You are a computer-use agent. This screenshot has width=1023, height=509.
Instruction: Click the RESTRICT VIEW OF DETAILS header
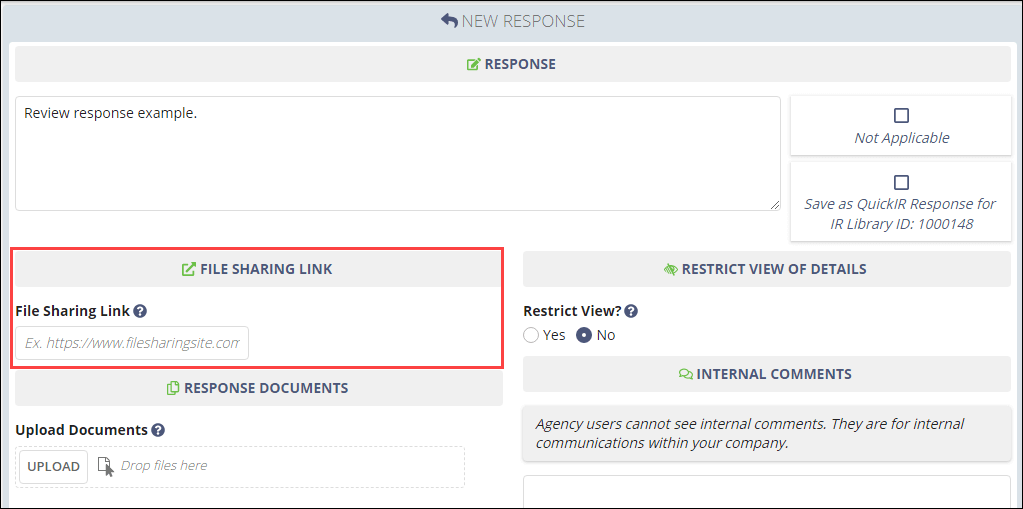click(x=767, y=269)
